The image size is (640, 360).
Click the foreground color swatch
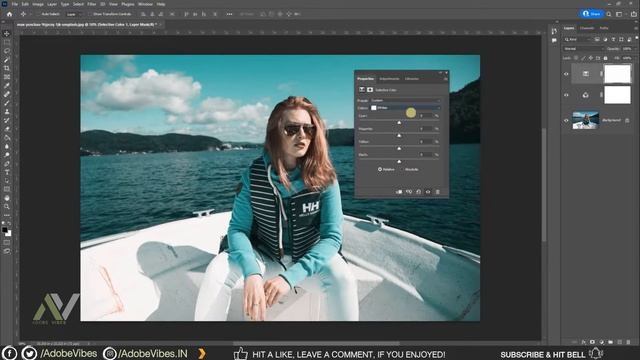click(x=4, y=230)
